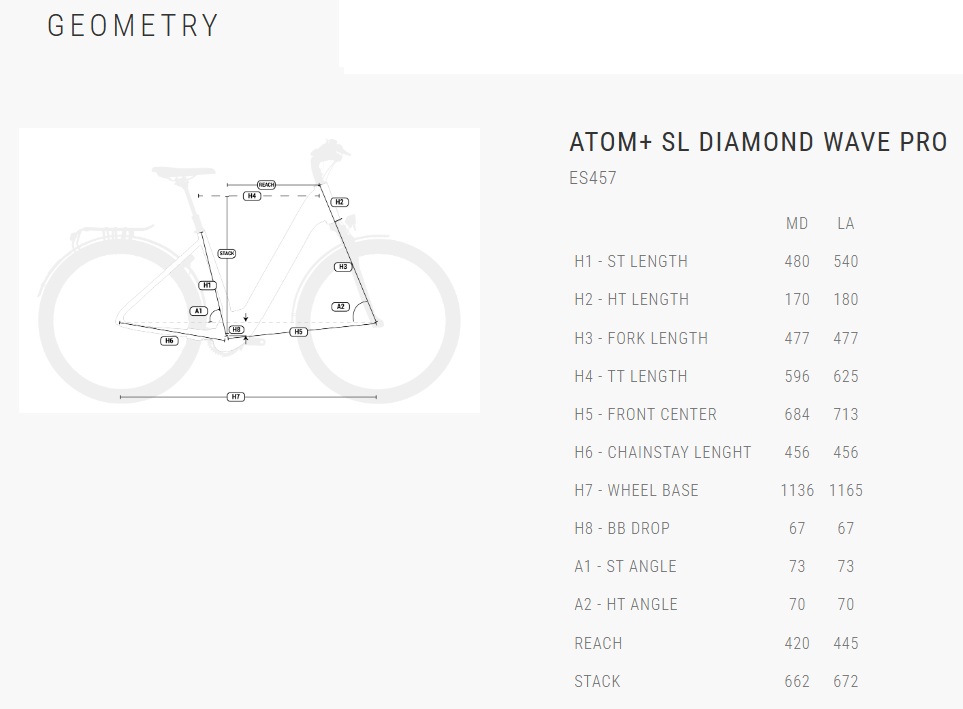963x709 pixels.
Task: Click the H1 - ST LENGTH row label
Action: (631, 261)
